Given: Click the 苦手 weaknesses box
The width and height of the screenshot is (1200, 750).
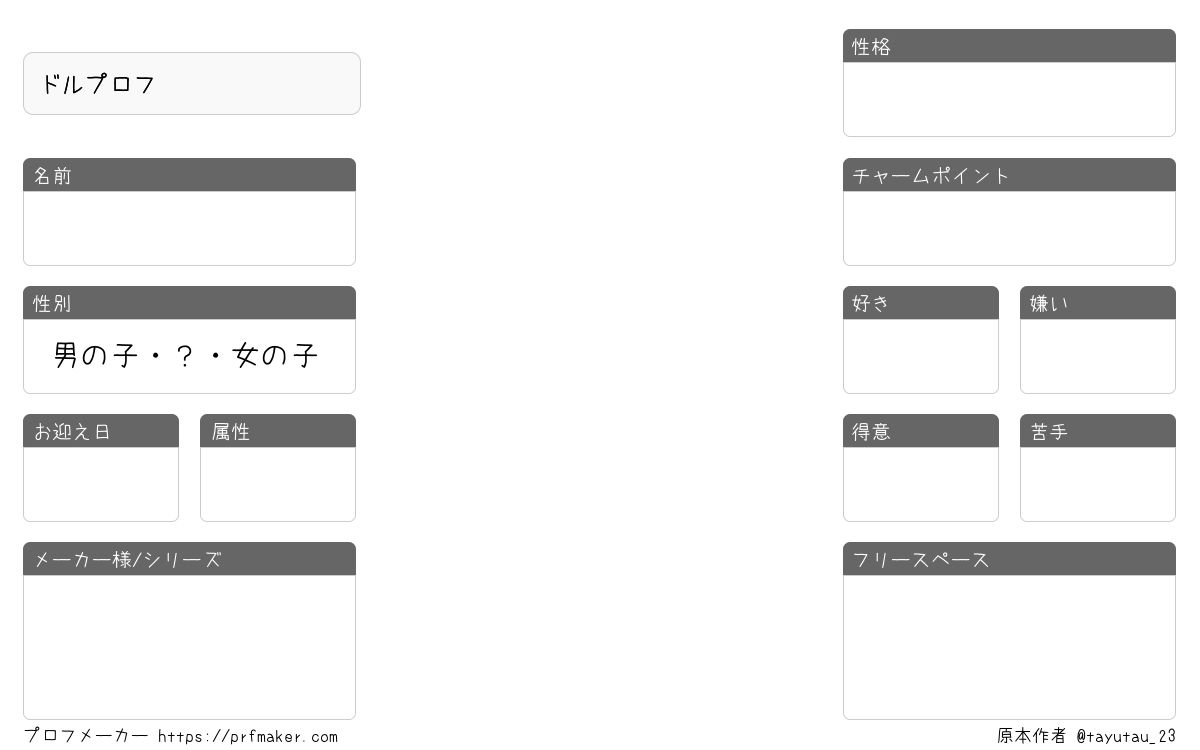Looking at the screenshot, I should tap(1098, 484).
